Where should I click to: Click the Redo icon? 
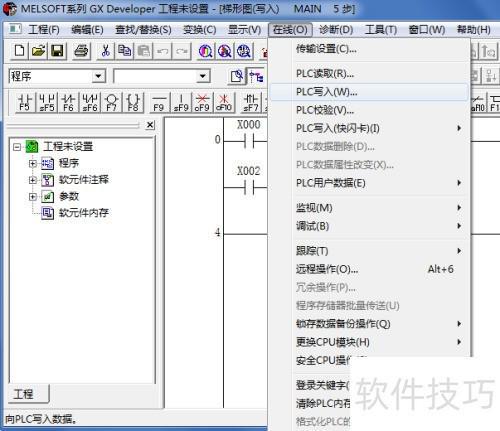[182, 51]
